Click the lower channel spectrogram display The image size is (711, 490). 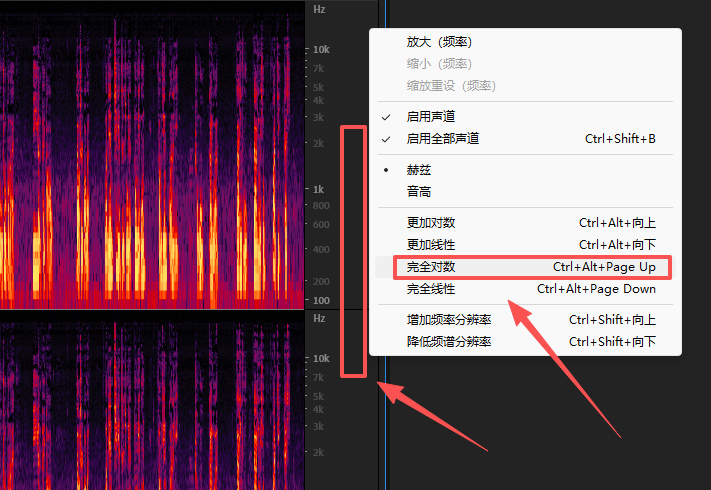point(152,400)
